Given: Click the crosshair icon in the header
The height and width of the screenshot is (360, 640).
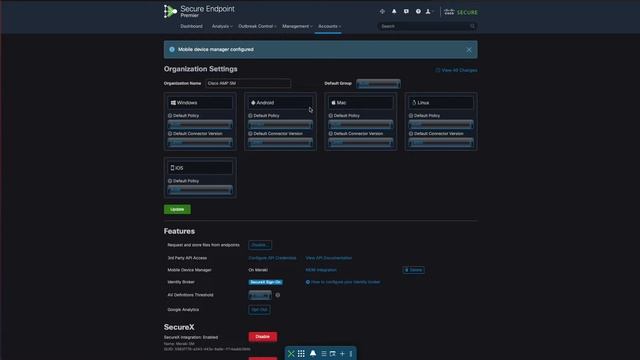Looking at the screenshot, I should 382,11.
